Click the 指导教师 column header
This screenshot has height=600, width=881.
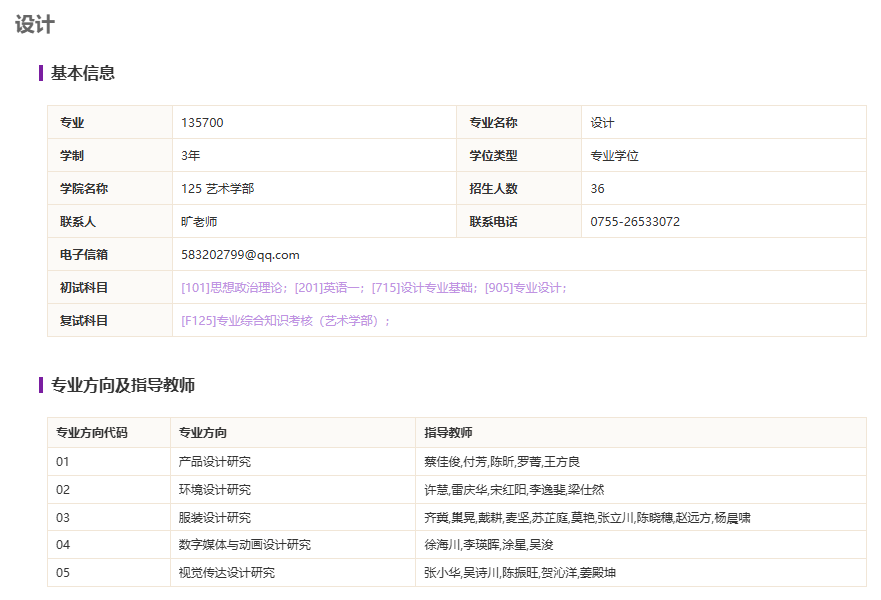[x=448, y=433]
